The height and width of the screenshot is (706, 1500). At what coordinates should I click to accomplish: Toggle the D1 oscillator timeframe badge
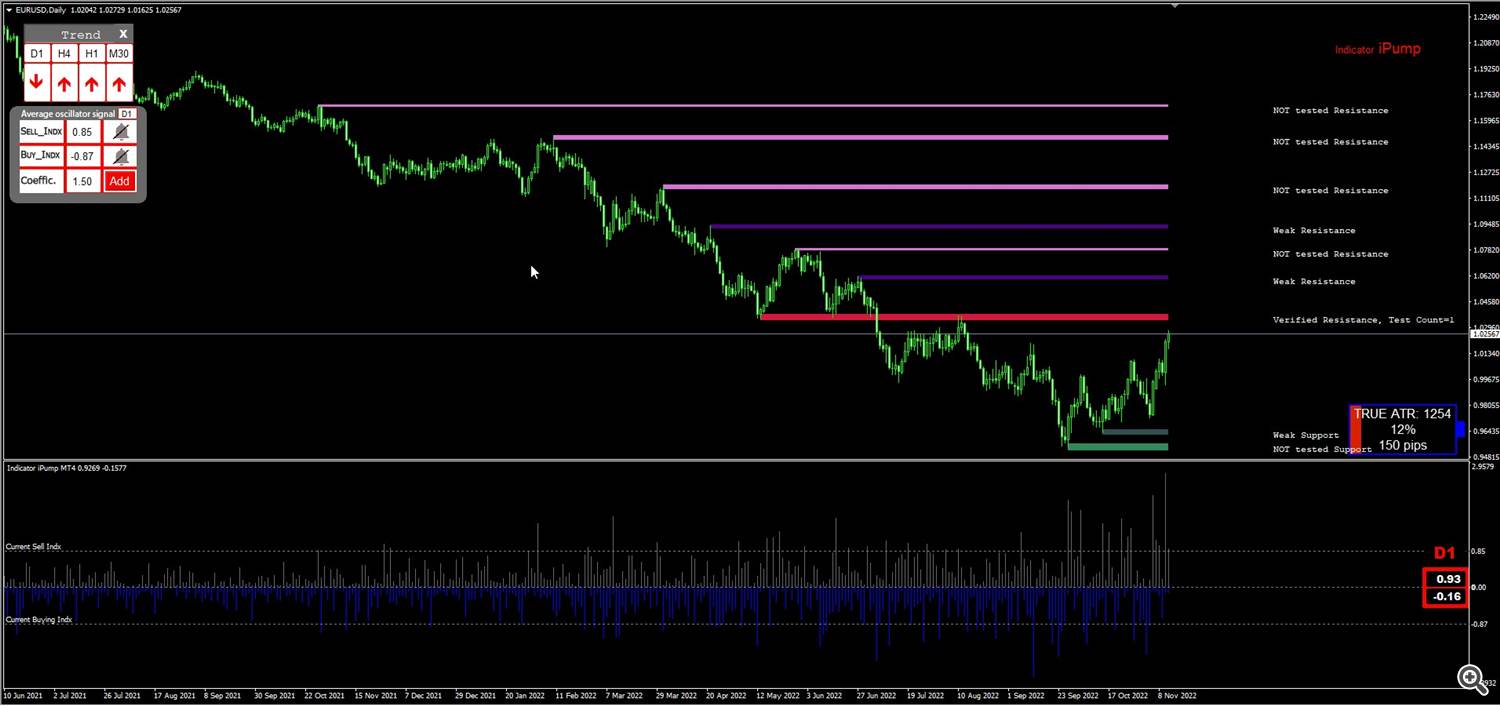coord(127,114)
